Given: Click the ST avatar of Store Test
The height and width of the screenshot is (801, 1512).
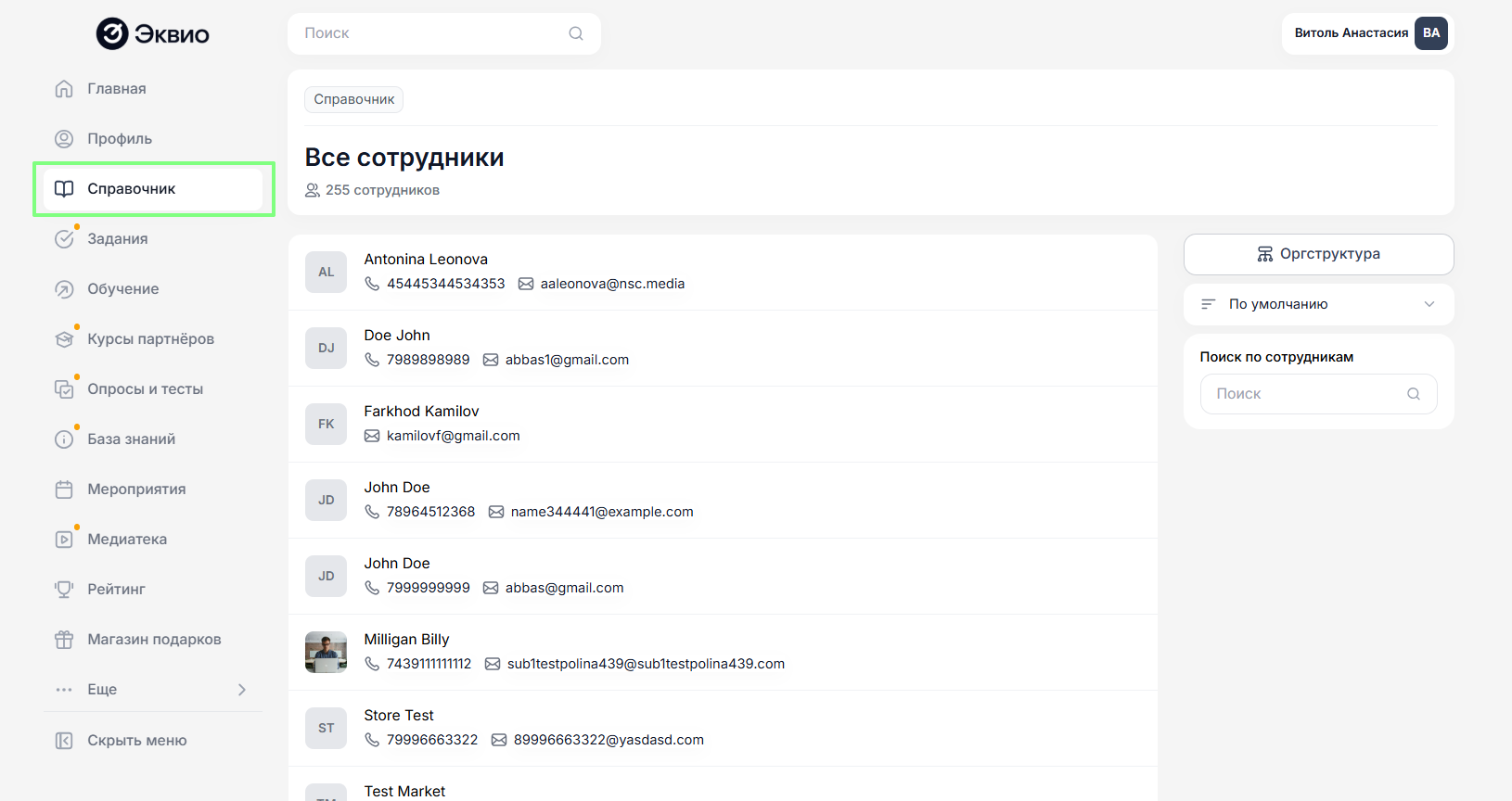Looking at the screenshot, I should click(327, 729).
